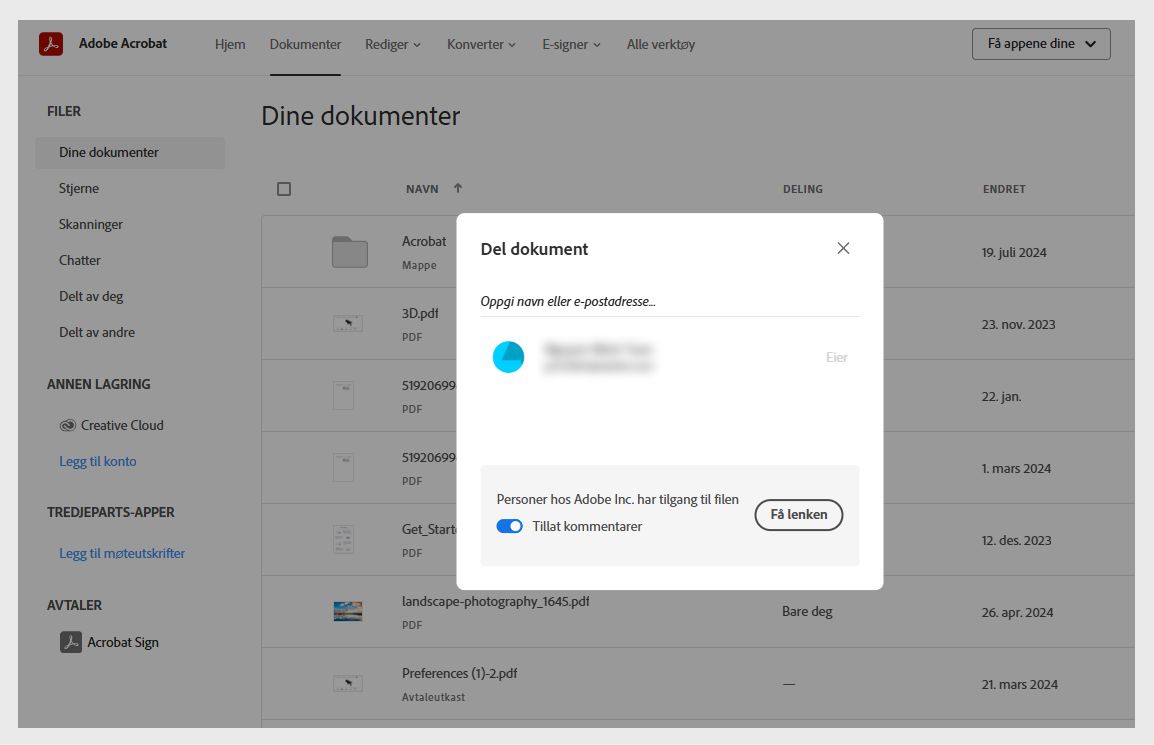1154x745 pixels.
Task: Expand the Konverter dropdown
Action: (x=481, y=44)
